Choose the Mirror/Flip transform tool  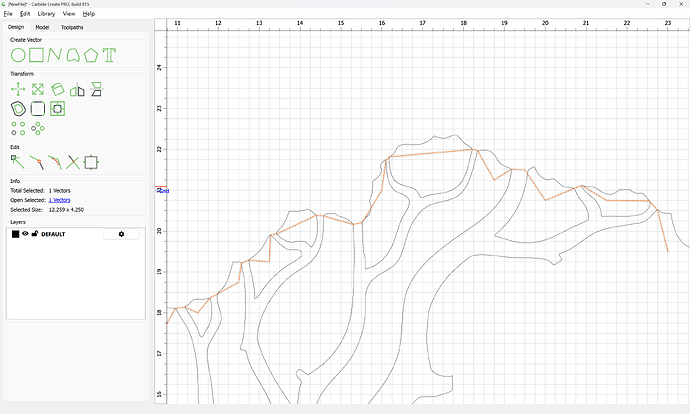click(77, 89)
